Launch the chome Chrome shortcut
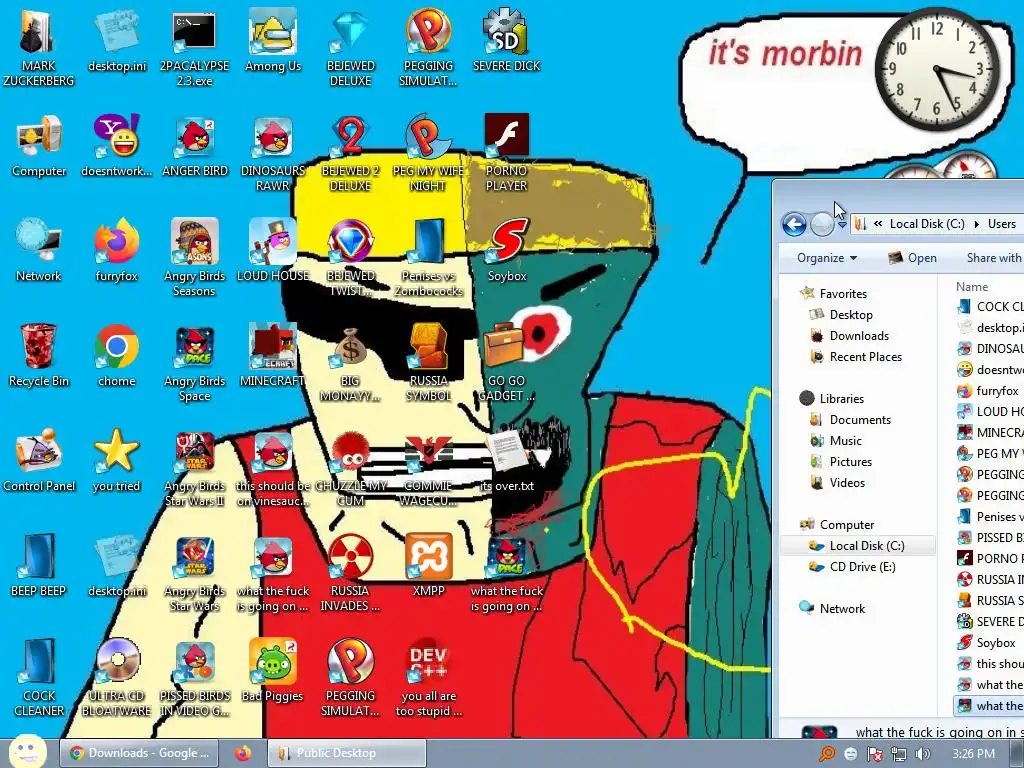Image resolution: width=1024 pixels, height=768 pixels. (116, 357)
